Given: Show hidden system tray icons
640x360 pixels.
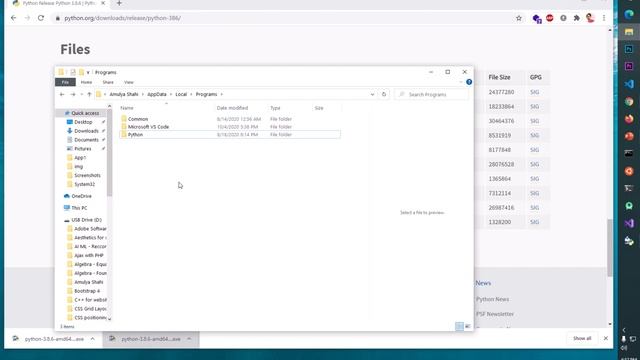Looking at the screenshot, I should tap(624, 330).
